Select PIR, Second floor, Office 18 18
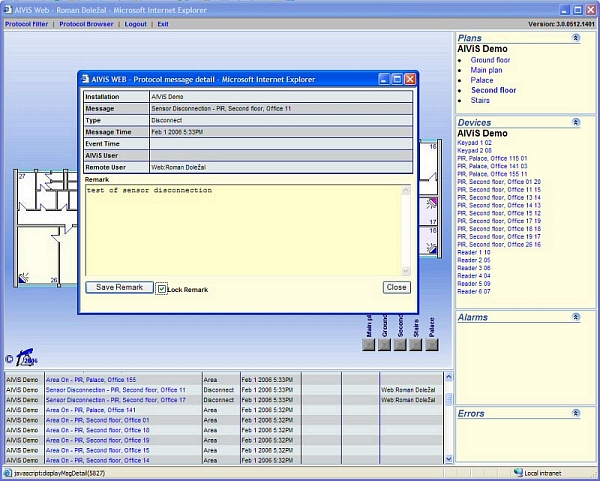 click(x=499, y=229)
